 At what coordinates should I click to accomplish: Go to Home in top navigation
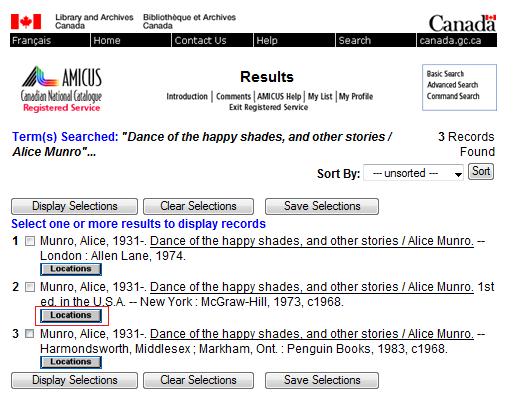[107, 40]
